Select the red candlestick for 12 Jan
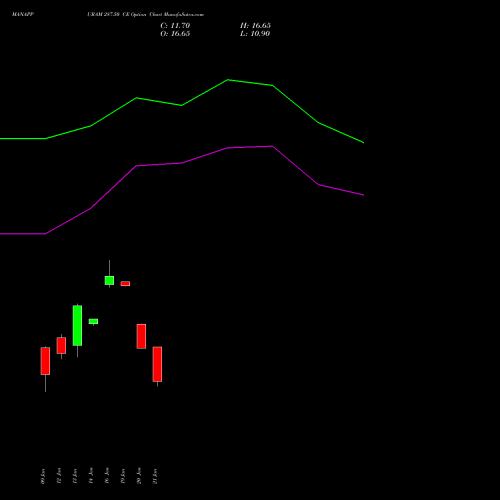The height and width of the screenshot is (500, 500). tap(61, 345)
